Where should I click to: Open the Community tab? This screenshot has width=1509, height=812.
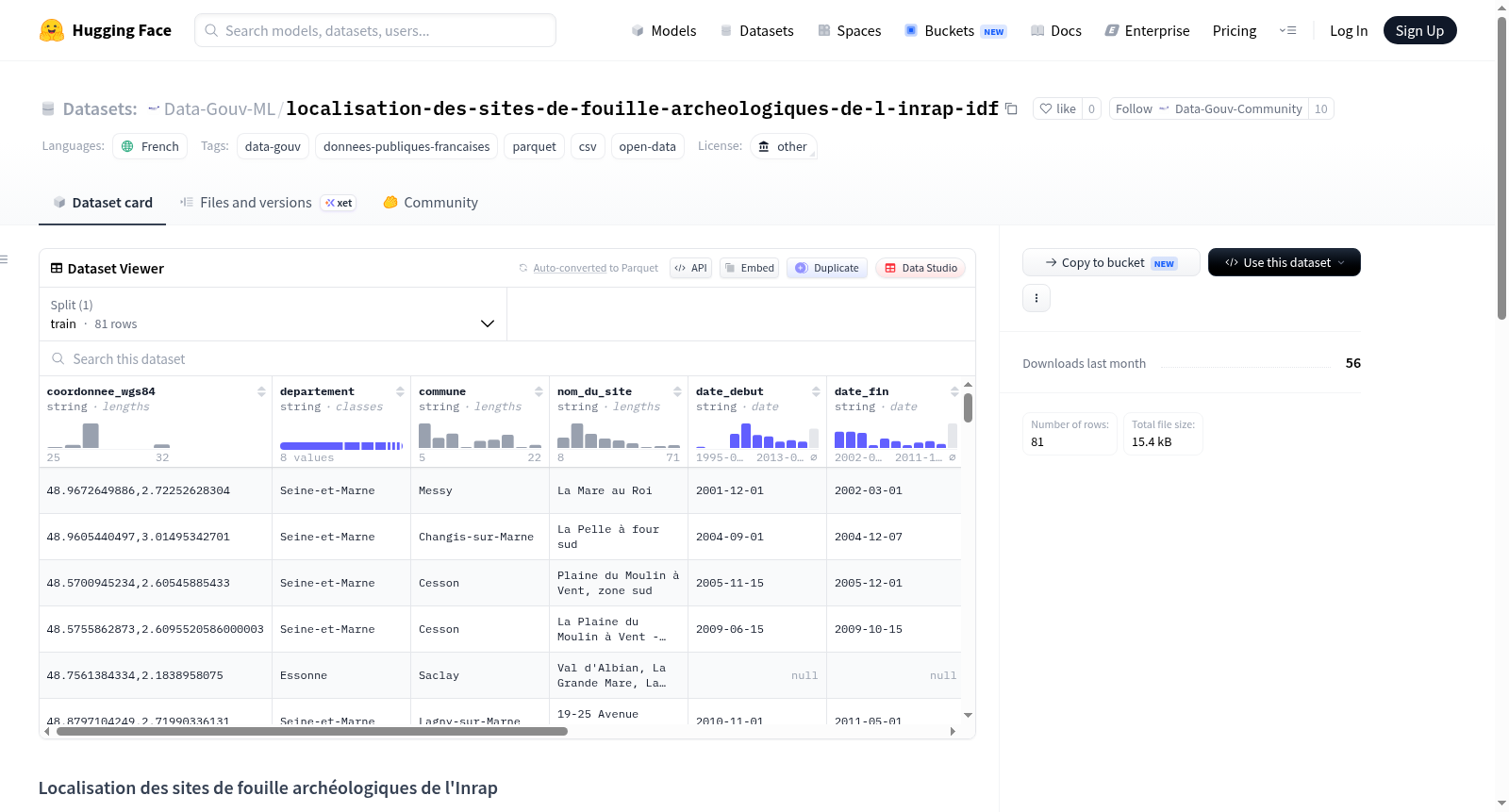(430, 203)
